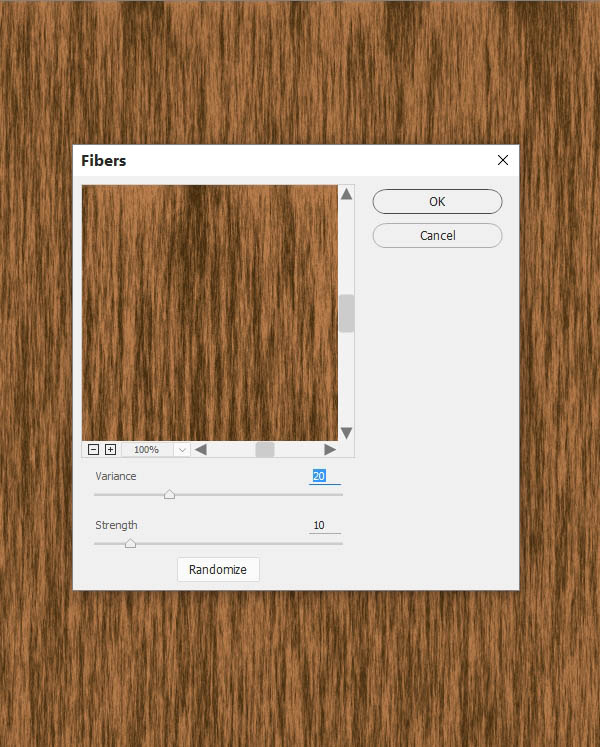Click OK to apply Fibers filter

click(437, 202)
